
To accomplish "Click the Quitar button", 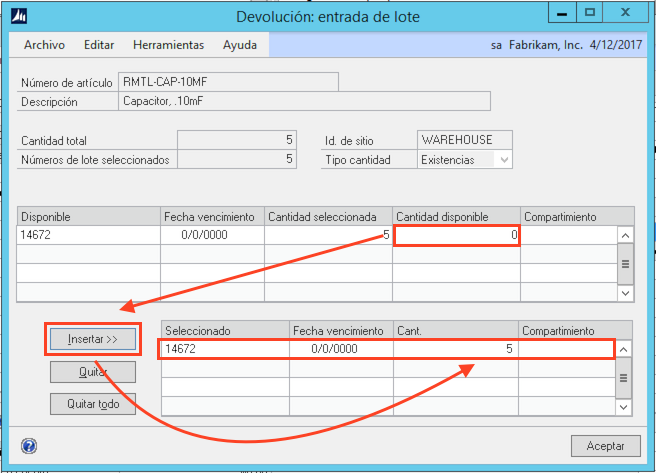I will point(93,372).
